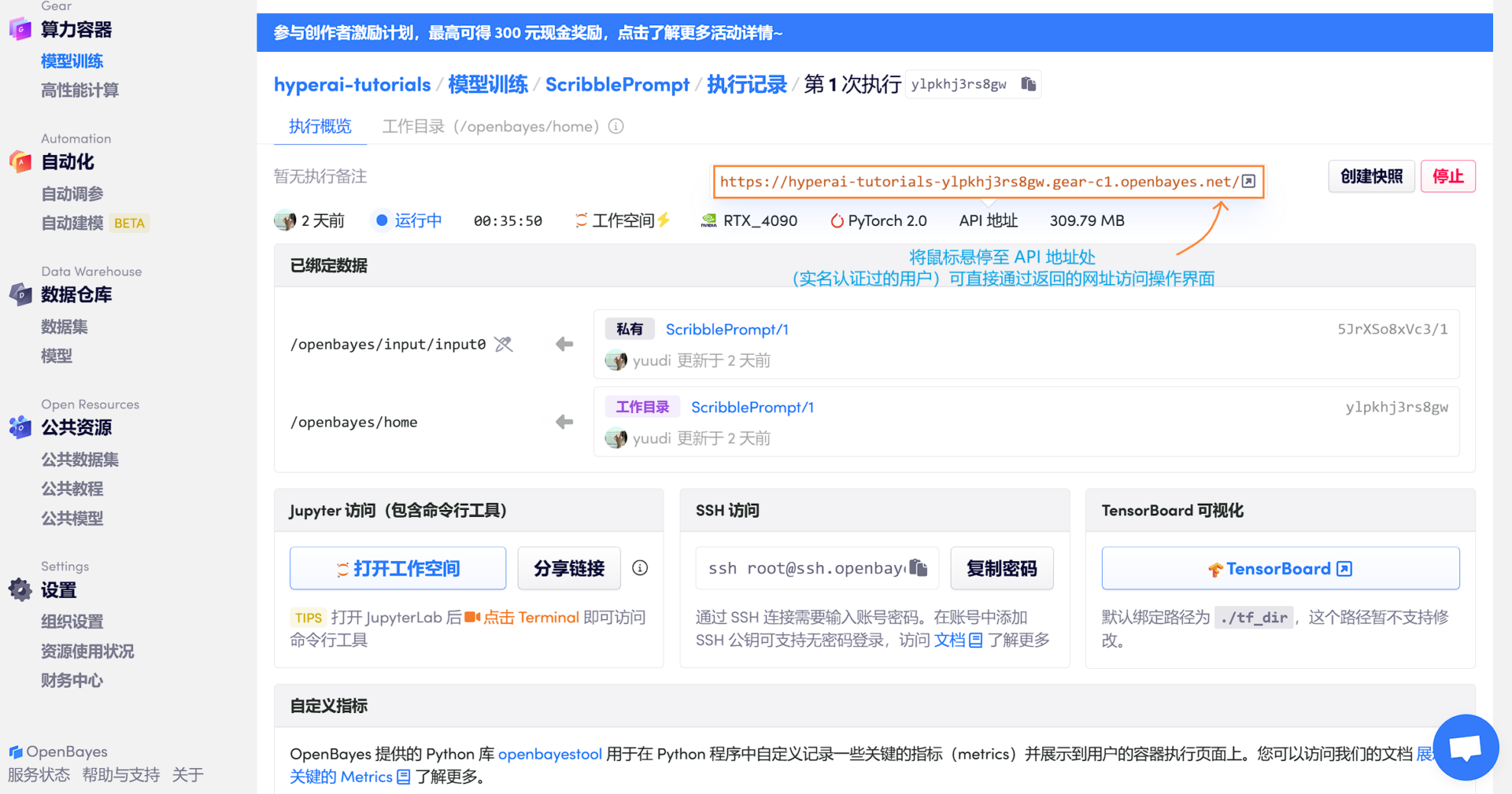The image size is (1512, 794).
Task: Open the openbayestool library link
Action: (x=550, y=754)
